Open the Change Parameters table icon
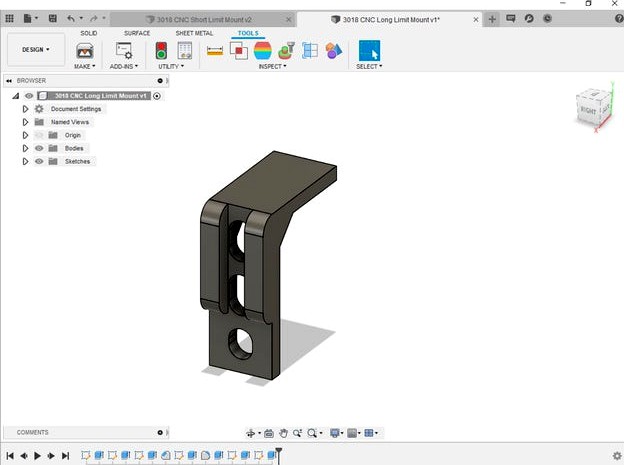This screenshot has width=624, height=465. tap(185, 51)
